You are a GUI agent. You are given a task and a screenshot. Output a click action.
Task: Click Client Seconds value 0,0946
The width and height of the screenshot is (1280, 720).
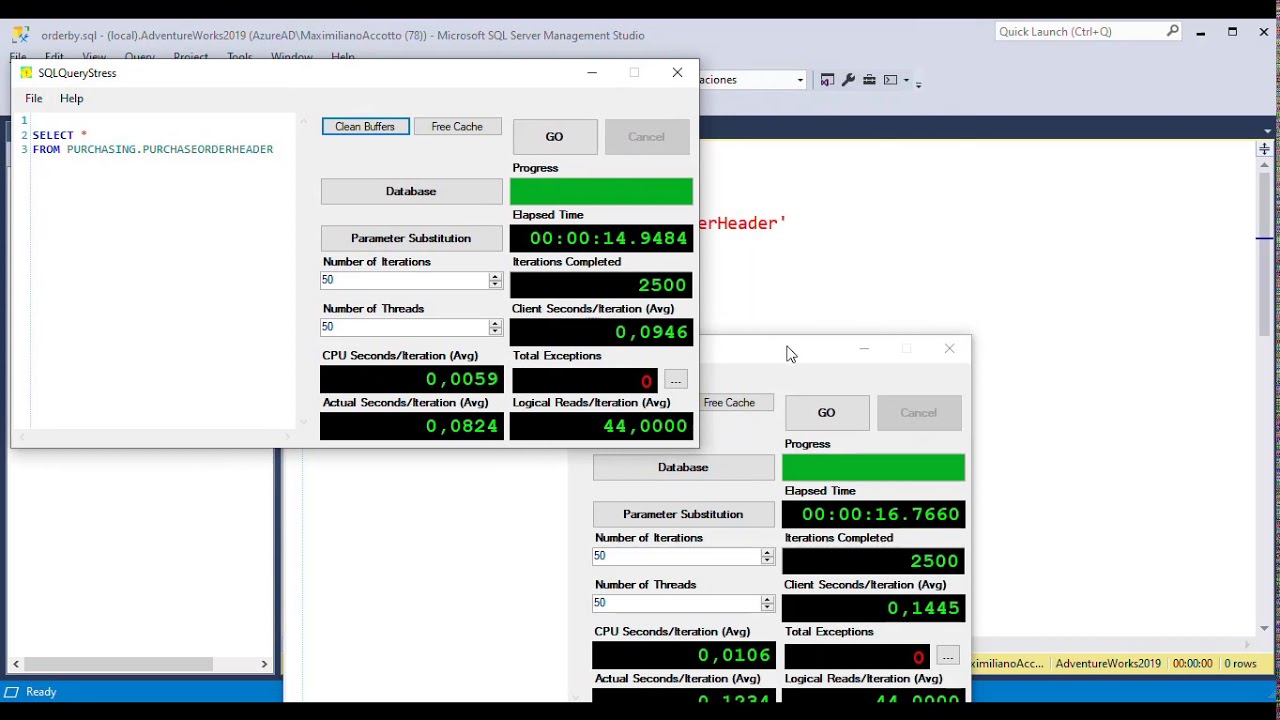pyautogui.click(x=601, y=332)
